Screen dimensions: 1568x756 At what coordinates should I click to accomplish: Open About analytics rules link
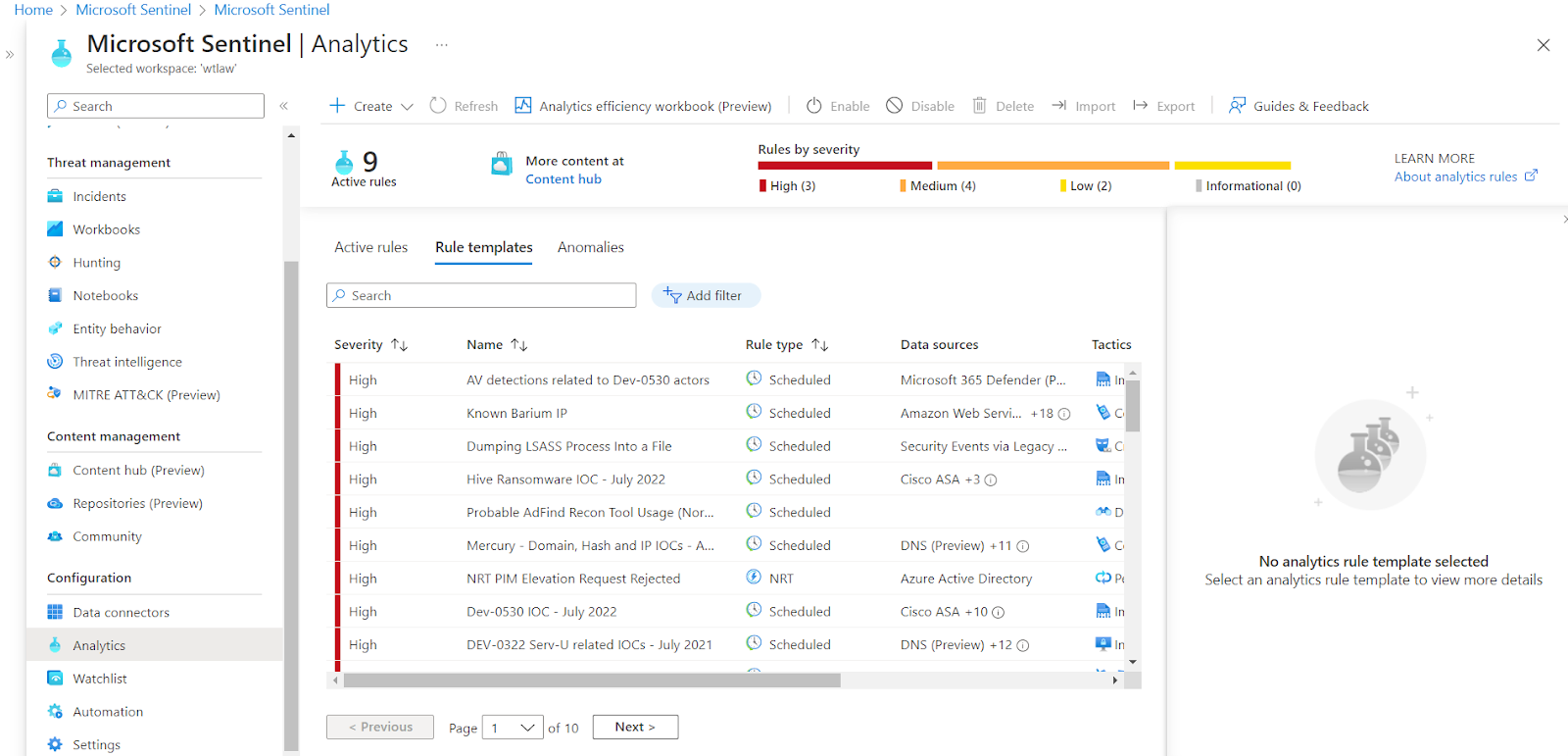click(x=1466, y=176)
